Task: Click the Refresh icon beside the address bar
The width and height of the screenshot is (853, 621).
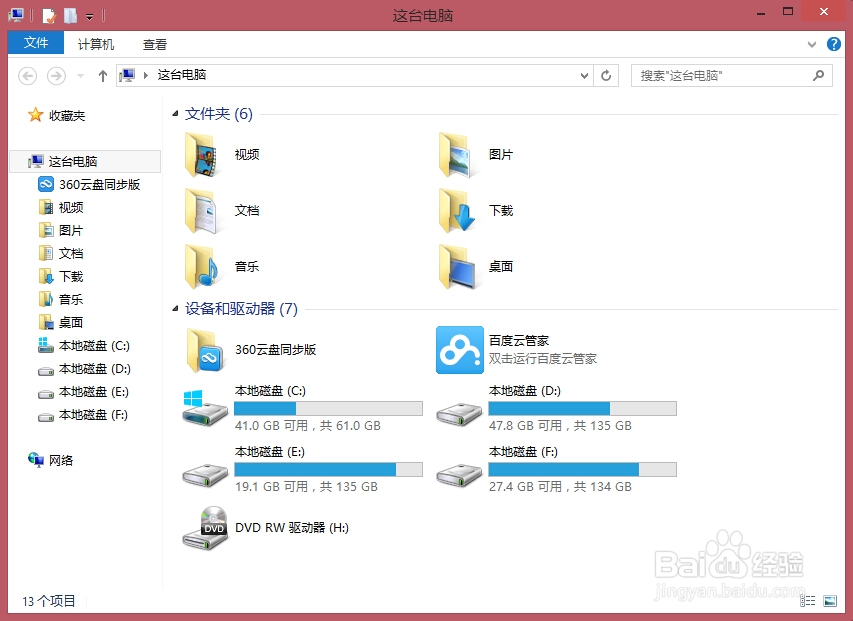Action: point(606,75)
